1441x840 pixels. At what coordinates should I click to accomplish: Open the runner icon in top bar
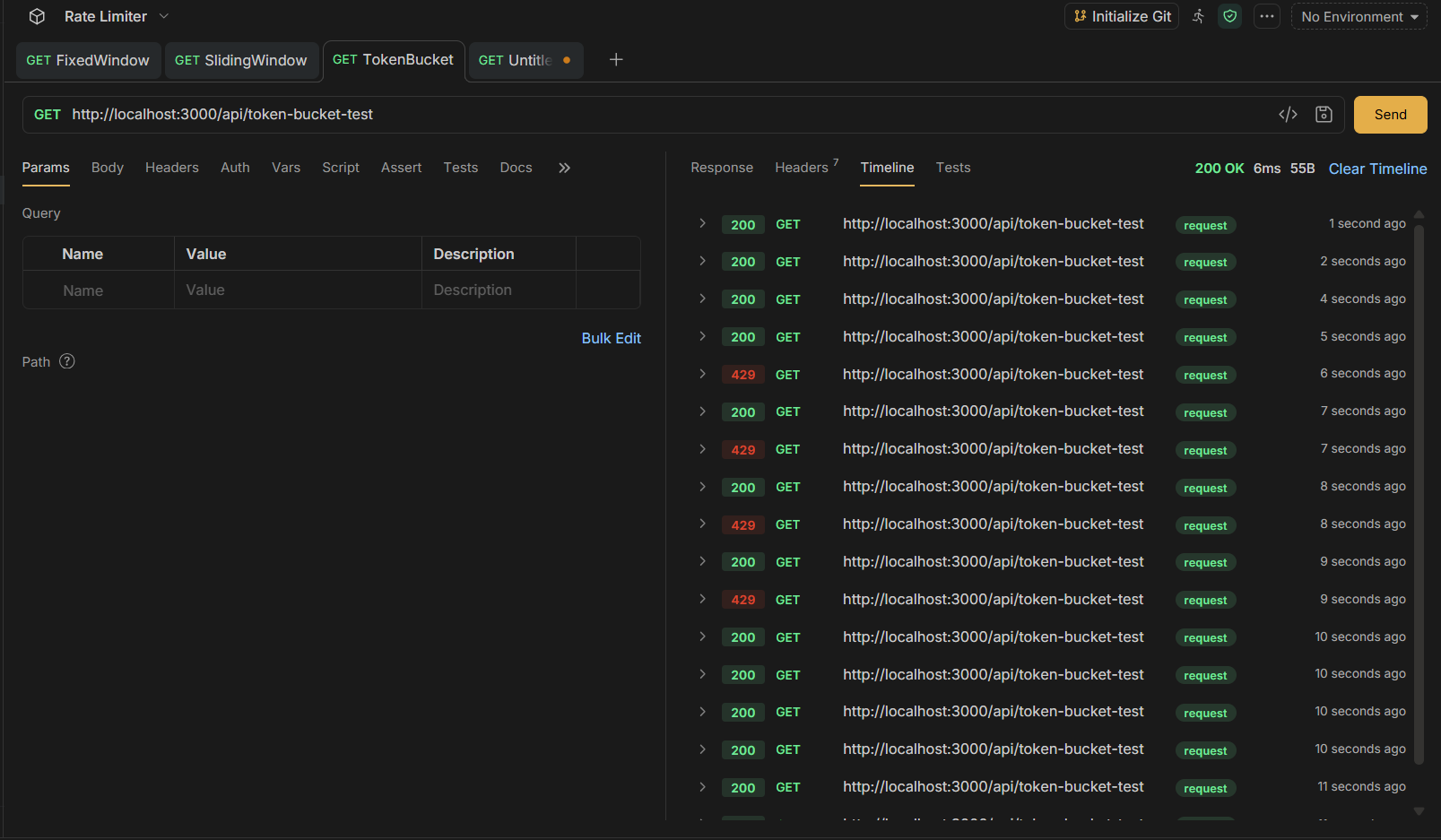coord(1198,16)
